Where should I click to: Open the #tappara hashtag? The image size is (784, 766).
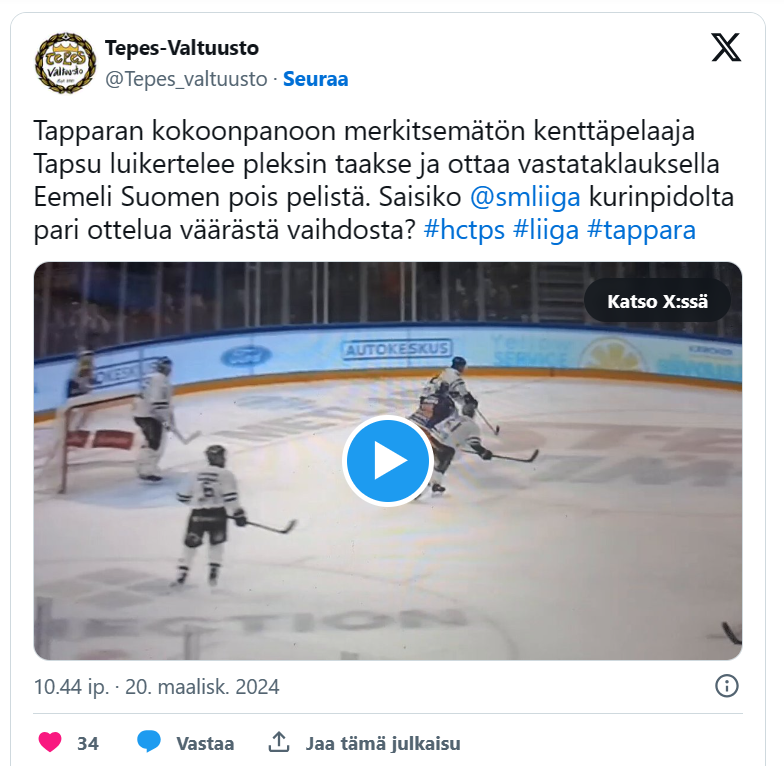click(x=642, y=230)
